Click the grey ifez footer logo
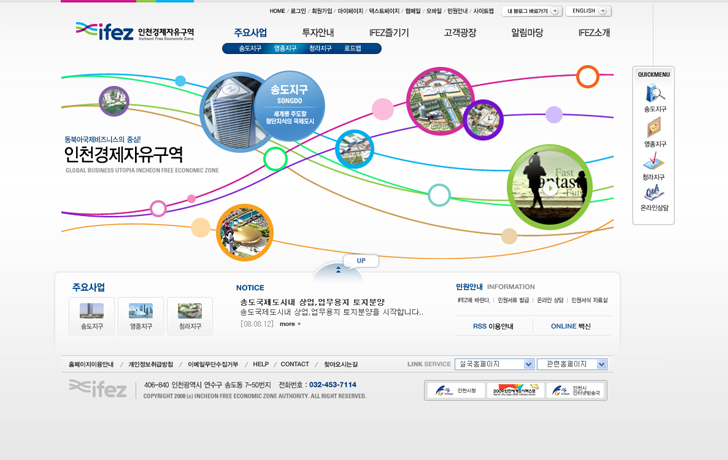728x460 pixels. click(x=98, y=389)
